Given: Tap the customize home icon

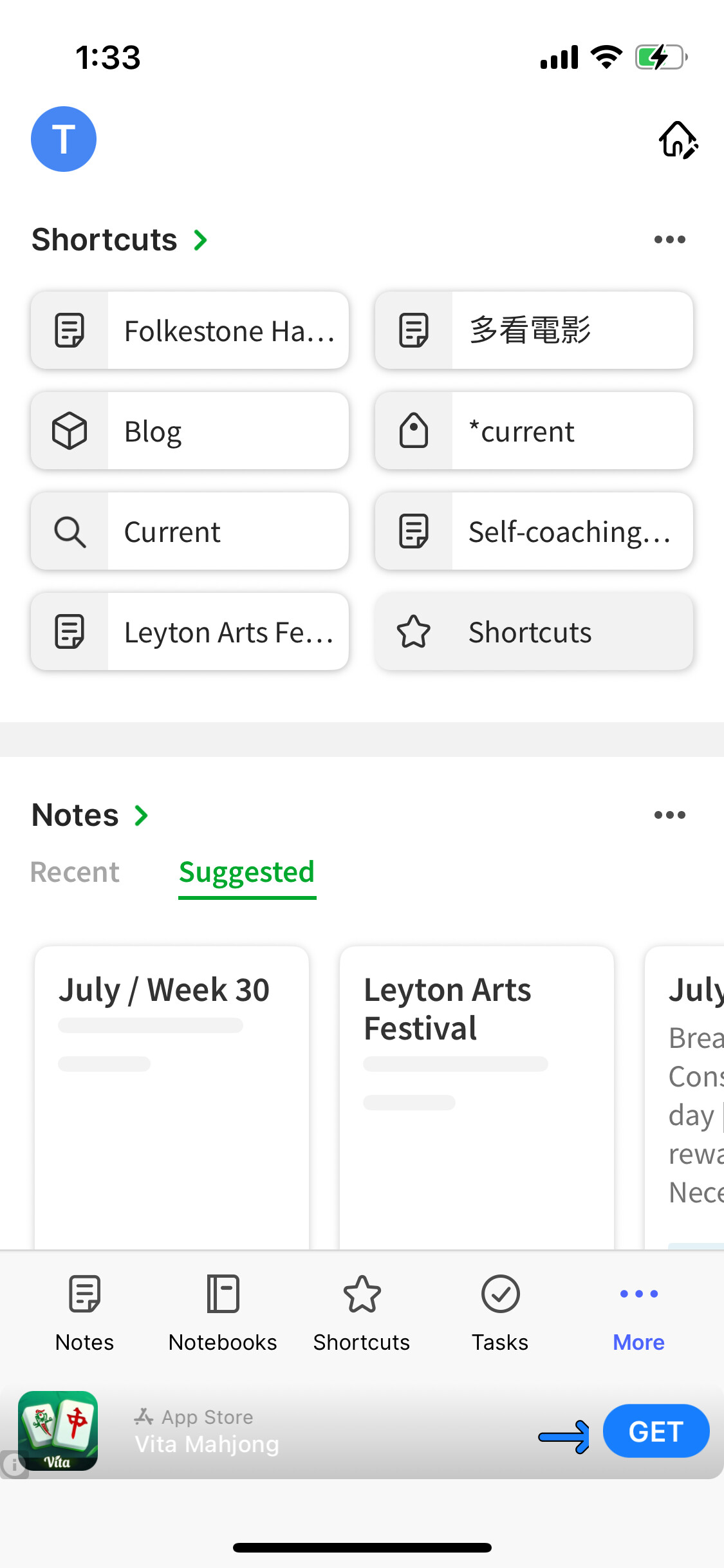Looking at the screenshot, I should pos(678,139).
